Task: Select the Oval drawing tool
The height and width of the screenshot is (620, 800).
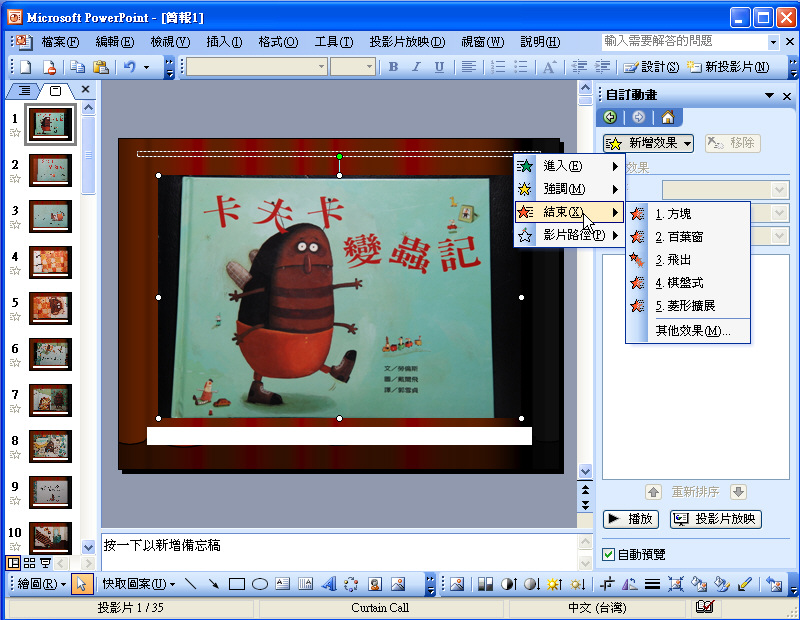Action: click(x=260, y=583)
